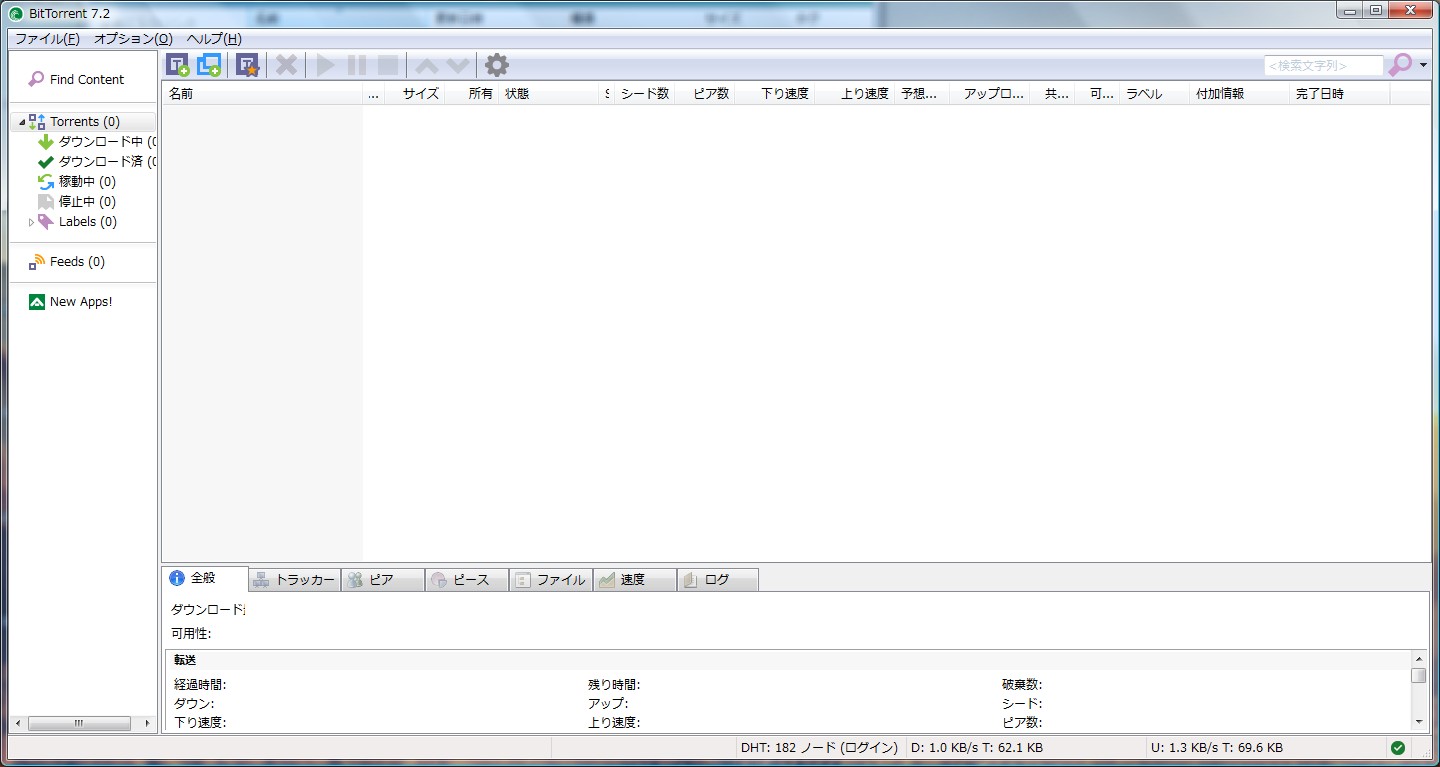Click the Create New Torrent toolbar icon
Screen dimensions: 1440x767
tap(247, 65)
